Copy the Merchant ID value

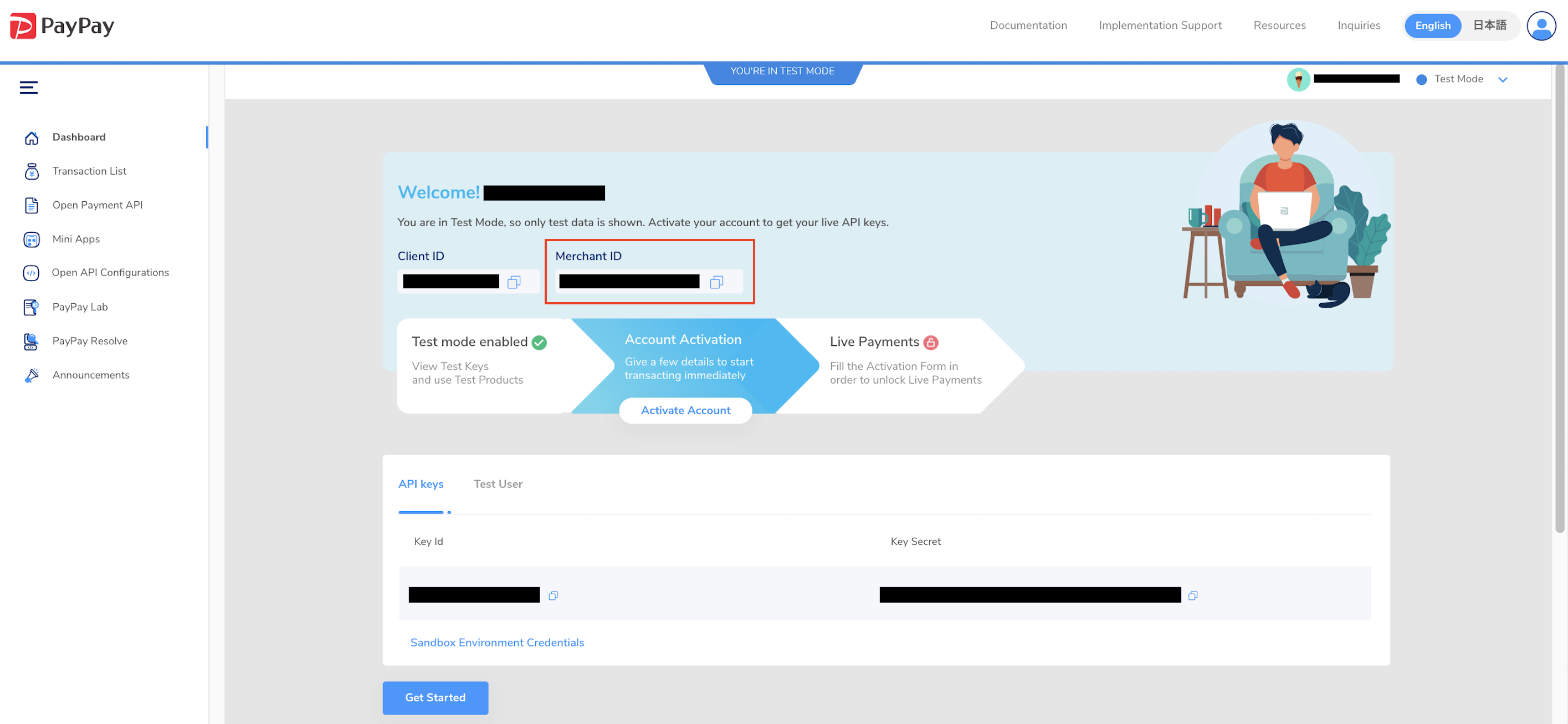point(716,282)
